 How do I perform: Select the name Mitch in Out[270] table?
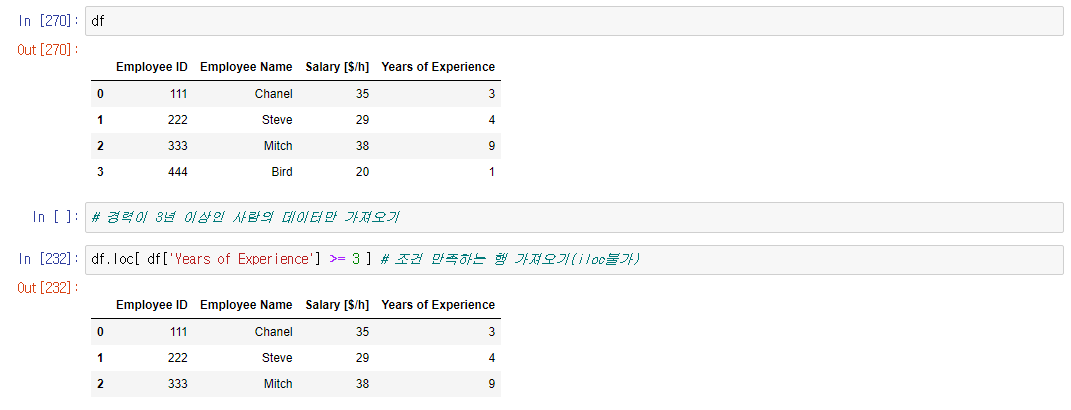[x=278, y=146]
